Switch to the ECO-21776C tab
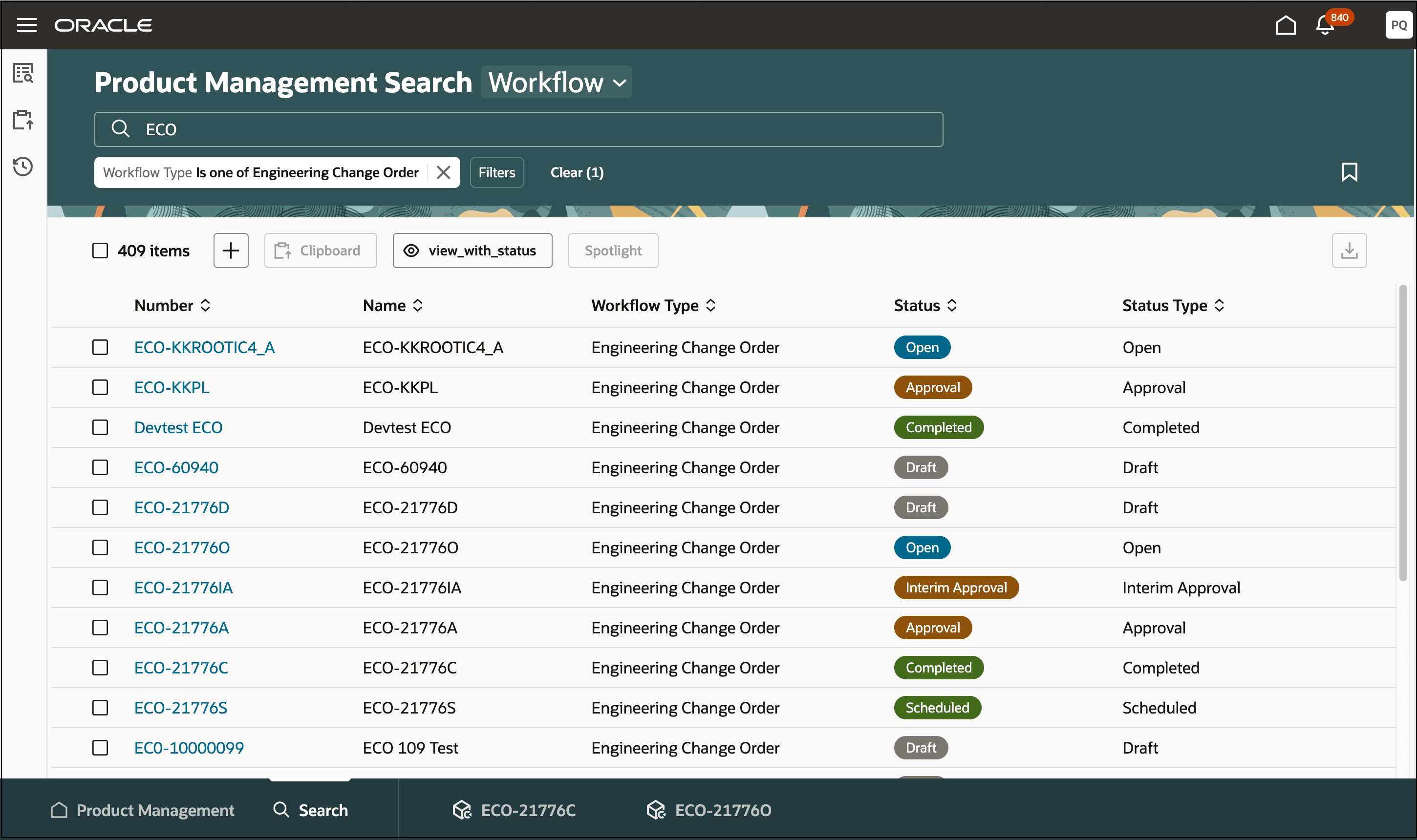 click(528, 810)
